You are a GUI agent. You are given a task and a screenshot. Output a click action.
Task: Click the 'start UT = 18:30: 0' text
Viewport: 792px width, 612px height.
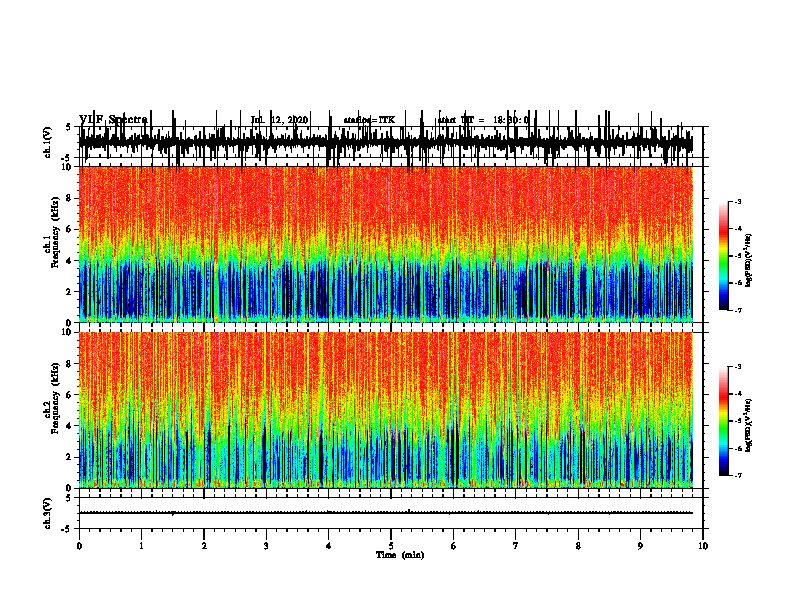[483, 120]
